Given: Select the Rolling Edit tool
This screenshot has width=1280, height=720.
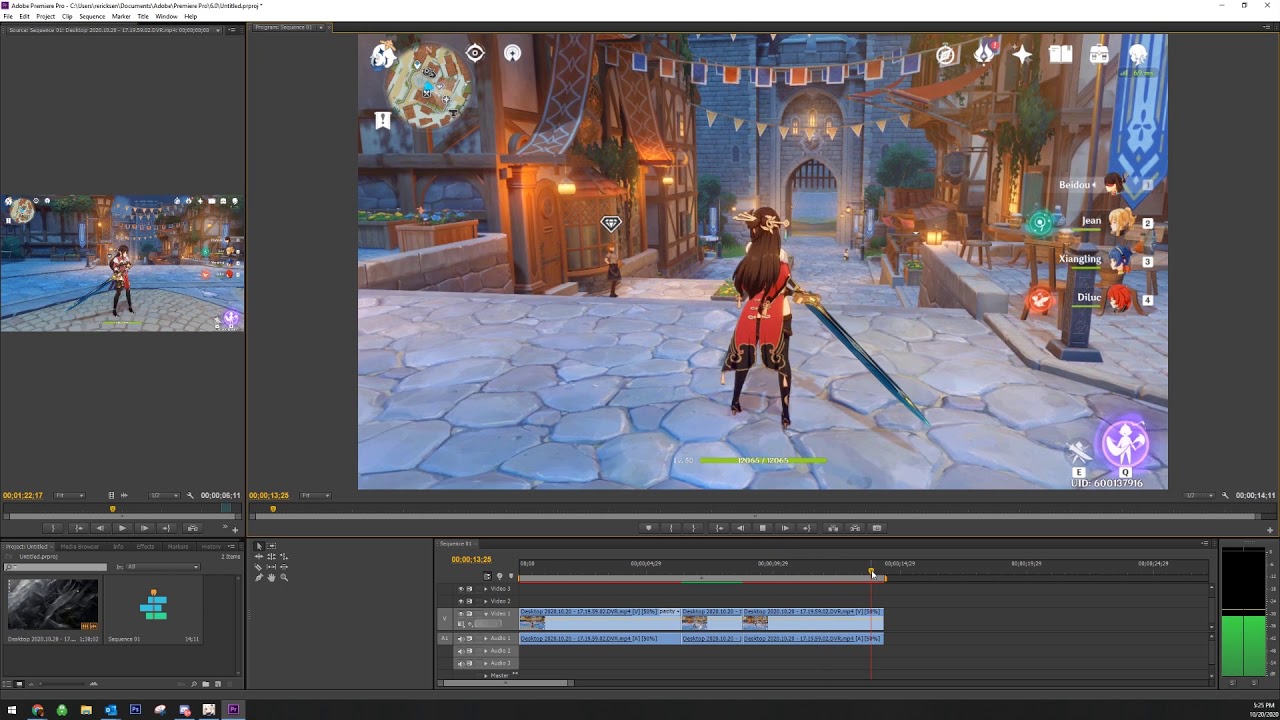Looking at the screenshot, I should (x=271, y=557).
